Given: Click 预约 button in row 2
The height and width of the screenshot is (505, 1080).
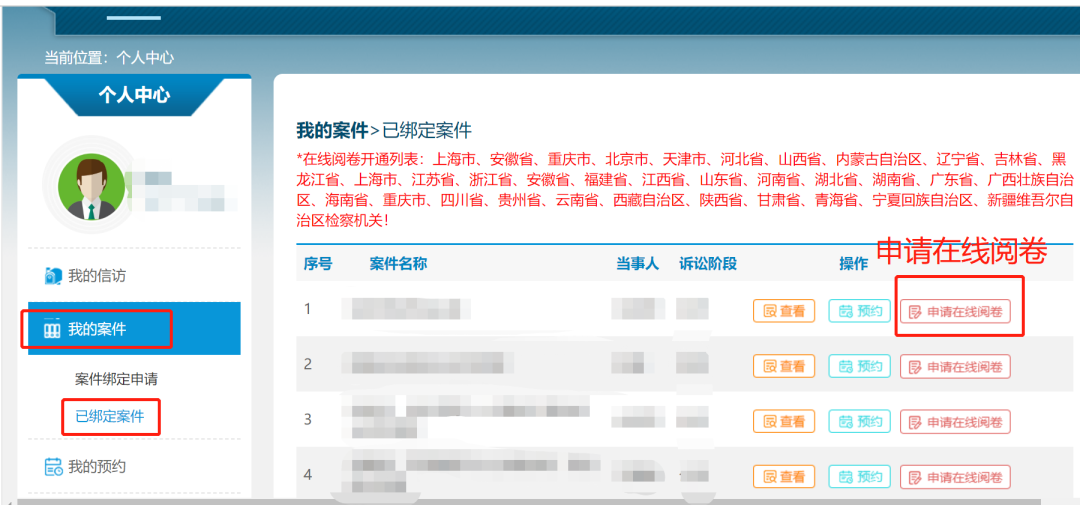Looking at the screenshot, I should (859, 367).
